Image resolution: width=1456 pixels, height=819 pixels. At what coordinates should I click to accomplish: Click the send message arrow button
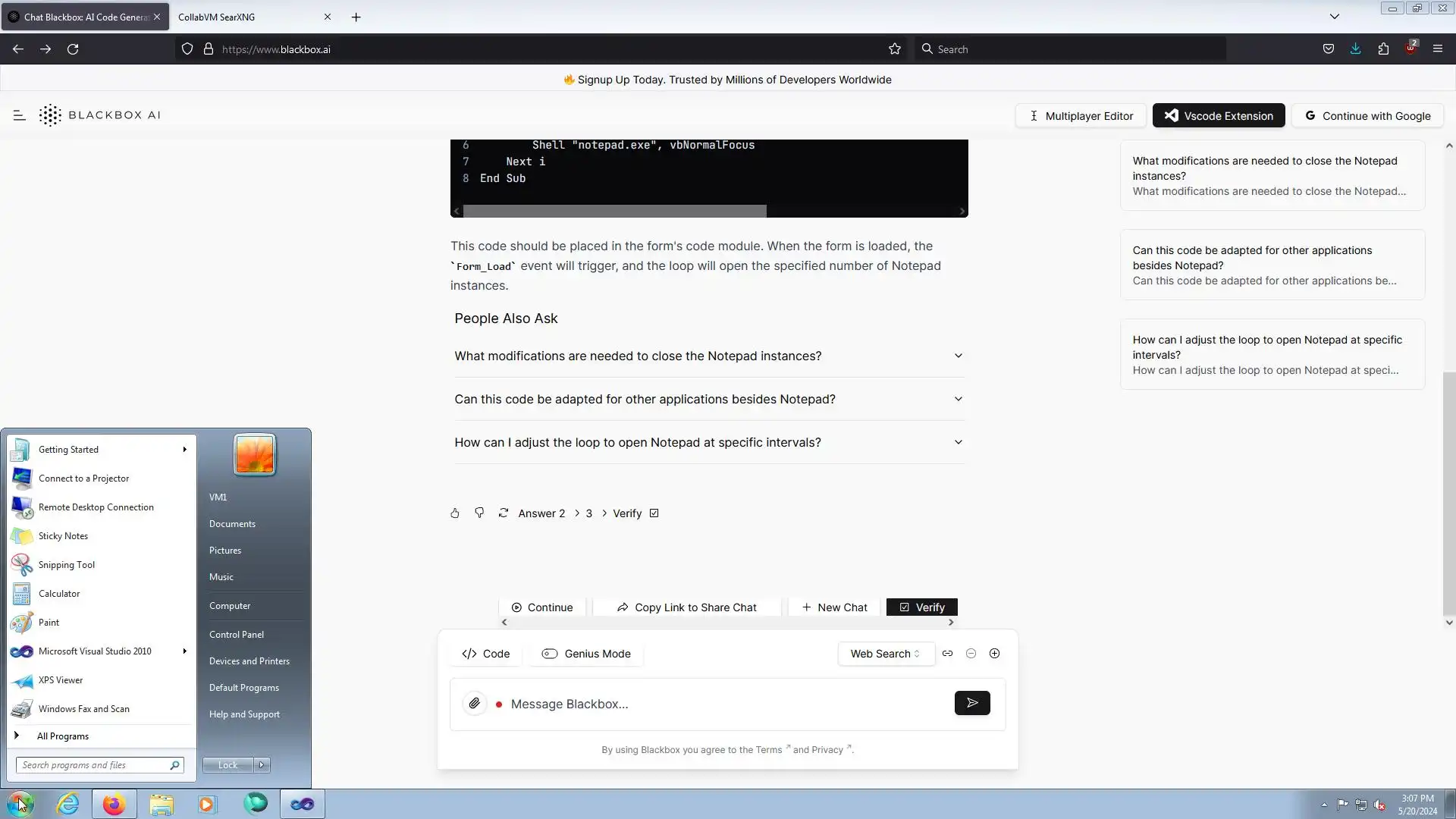pyautogui.click(x=972, y=704)
